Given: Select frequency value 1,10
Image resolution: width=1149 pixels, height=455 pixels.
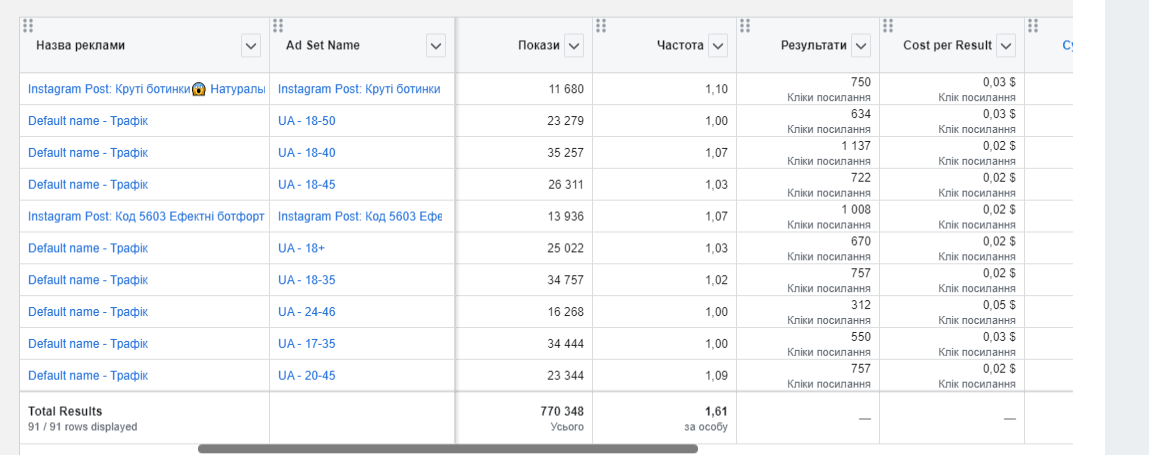Looking at the screenshot, I should [x=717, y=89].
